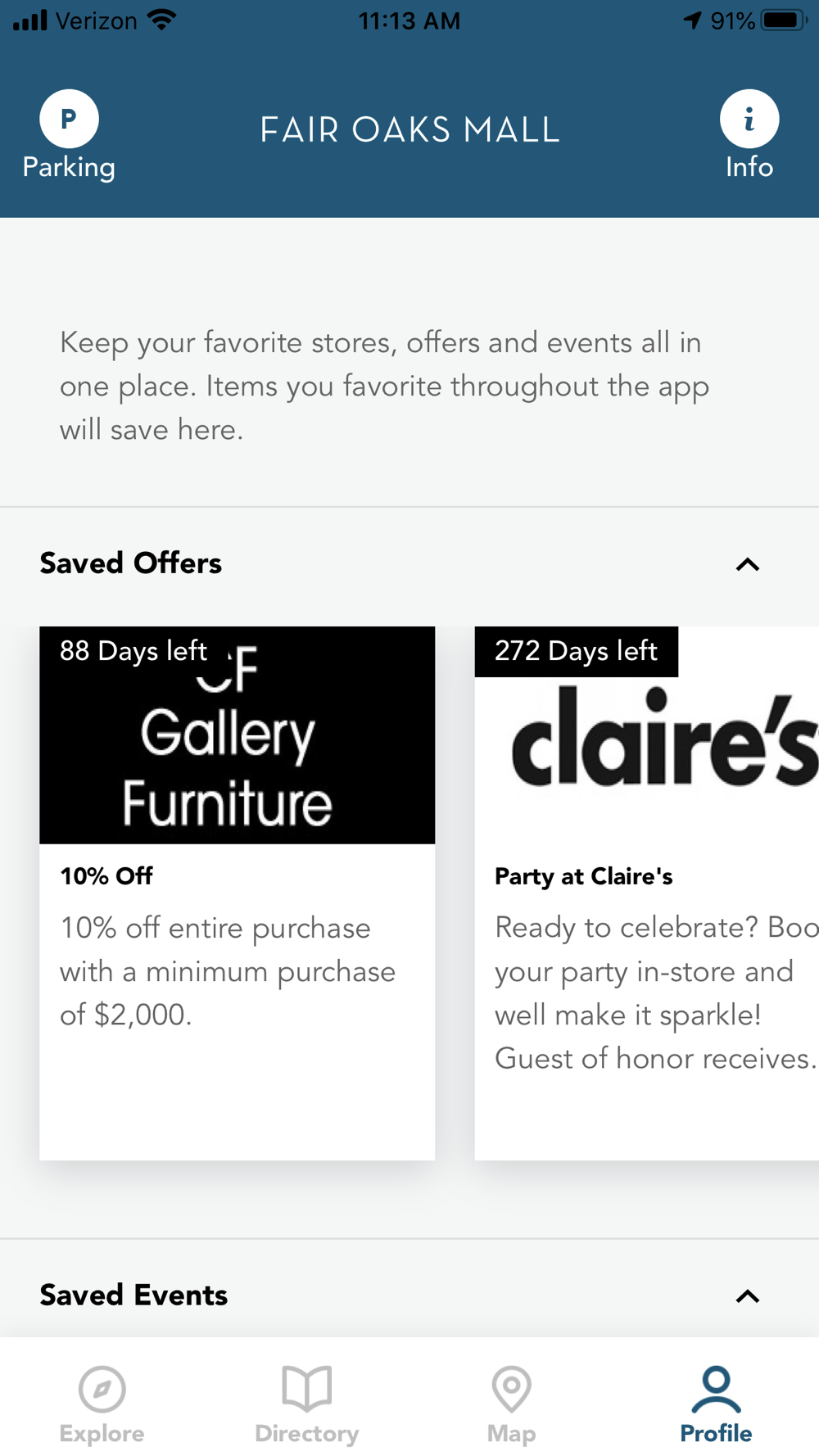Image resolution: width=819 pixels, height=1456 pixels.
Task: Switch to the Map tab label
Action: click(x=512, y=1433)
